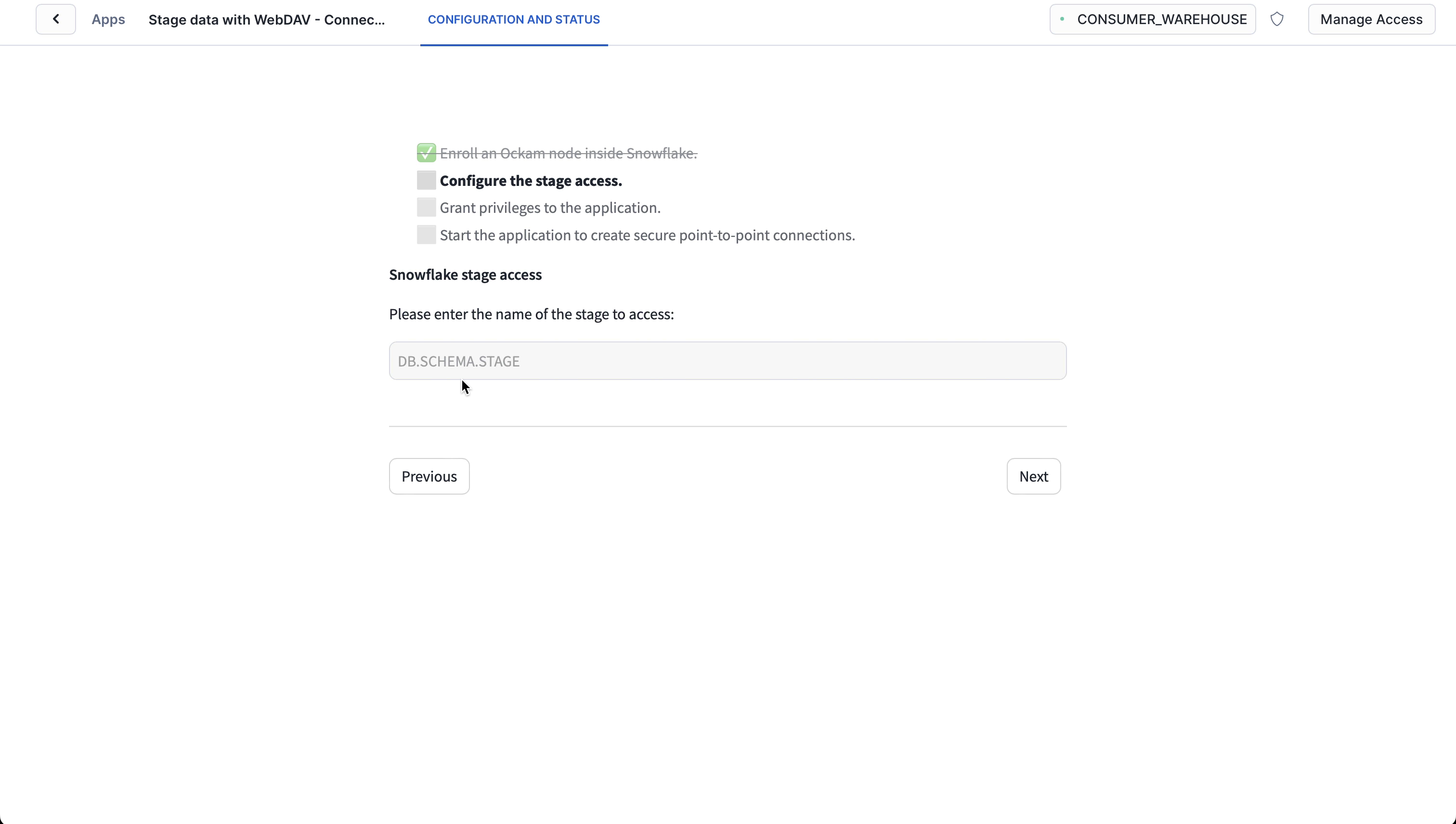The height and width of the screenshot is (824, 1456).
Task: Select Configuration and Status tab
Action: tap(514, 19)
